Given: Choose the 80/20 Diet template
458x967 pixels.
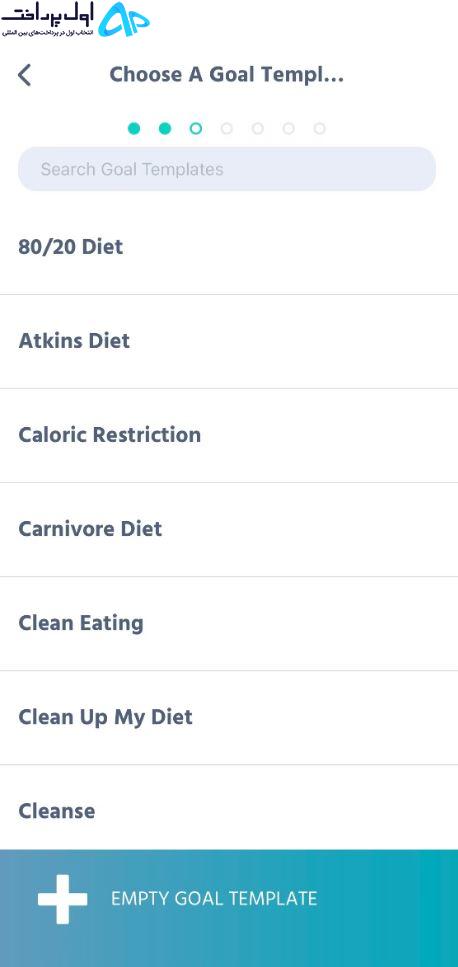Looking at the screenshot, I should click(229, 247).
